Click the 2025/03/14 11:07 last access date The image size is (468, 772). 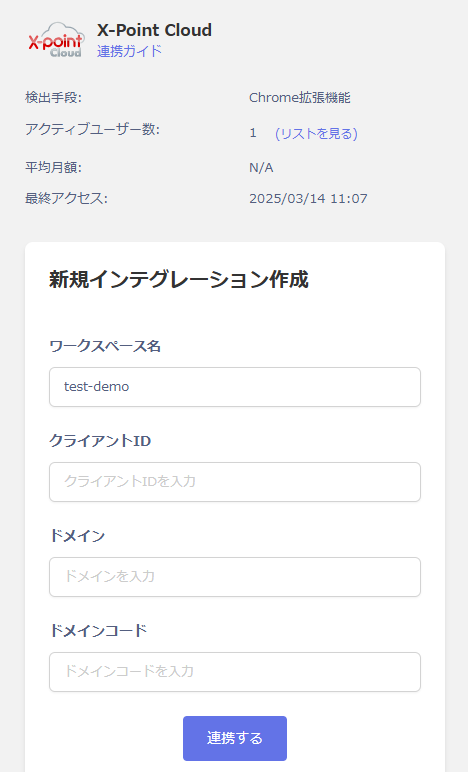pos(308,198)
